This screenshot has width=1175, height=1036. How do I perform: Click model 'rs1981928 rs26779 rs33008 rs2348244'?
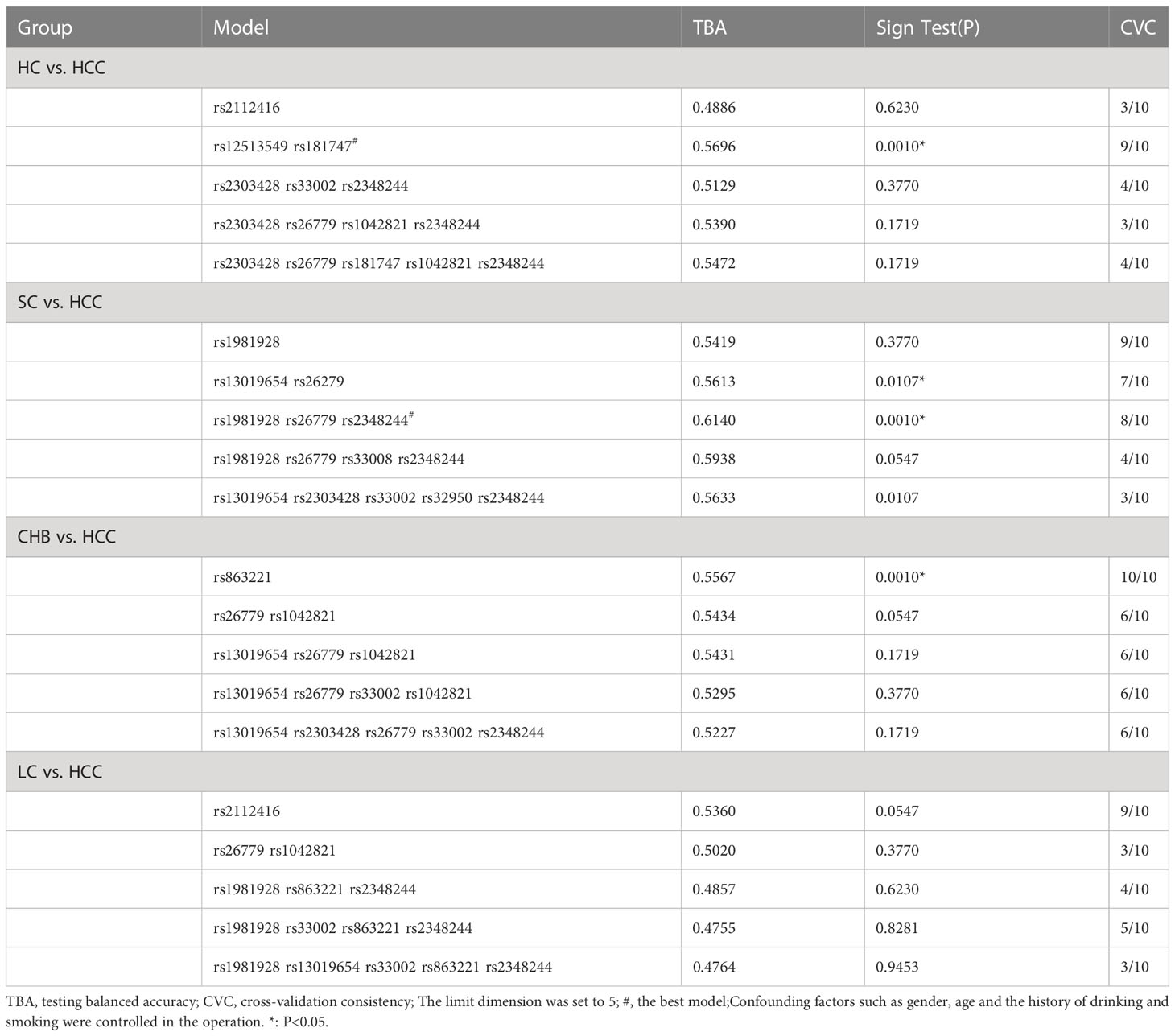(x=339, y=459)
